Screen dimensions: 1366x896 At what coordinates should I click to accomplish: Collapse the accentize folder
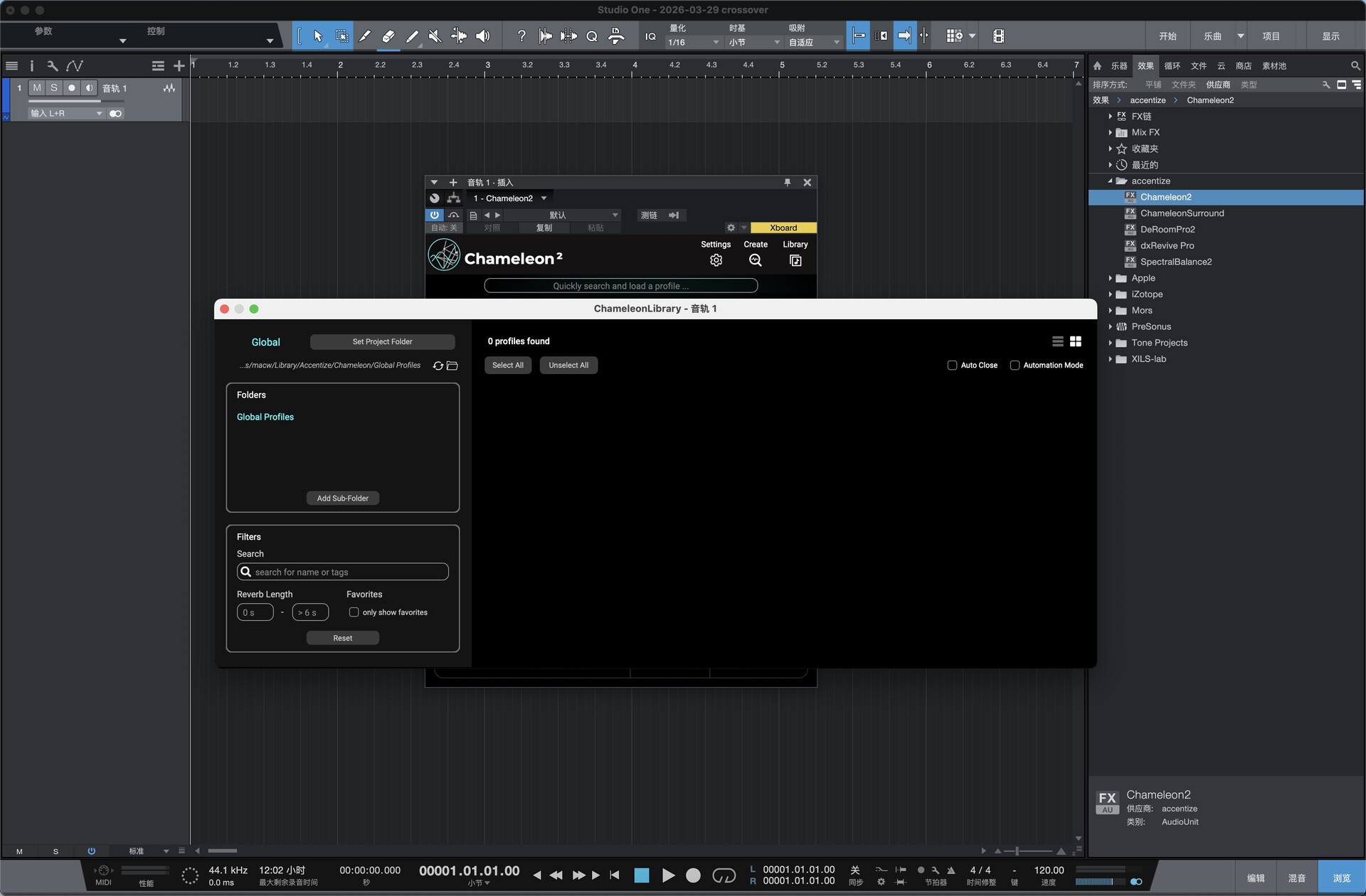(x=1110, y=181)
